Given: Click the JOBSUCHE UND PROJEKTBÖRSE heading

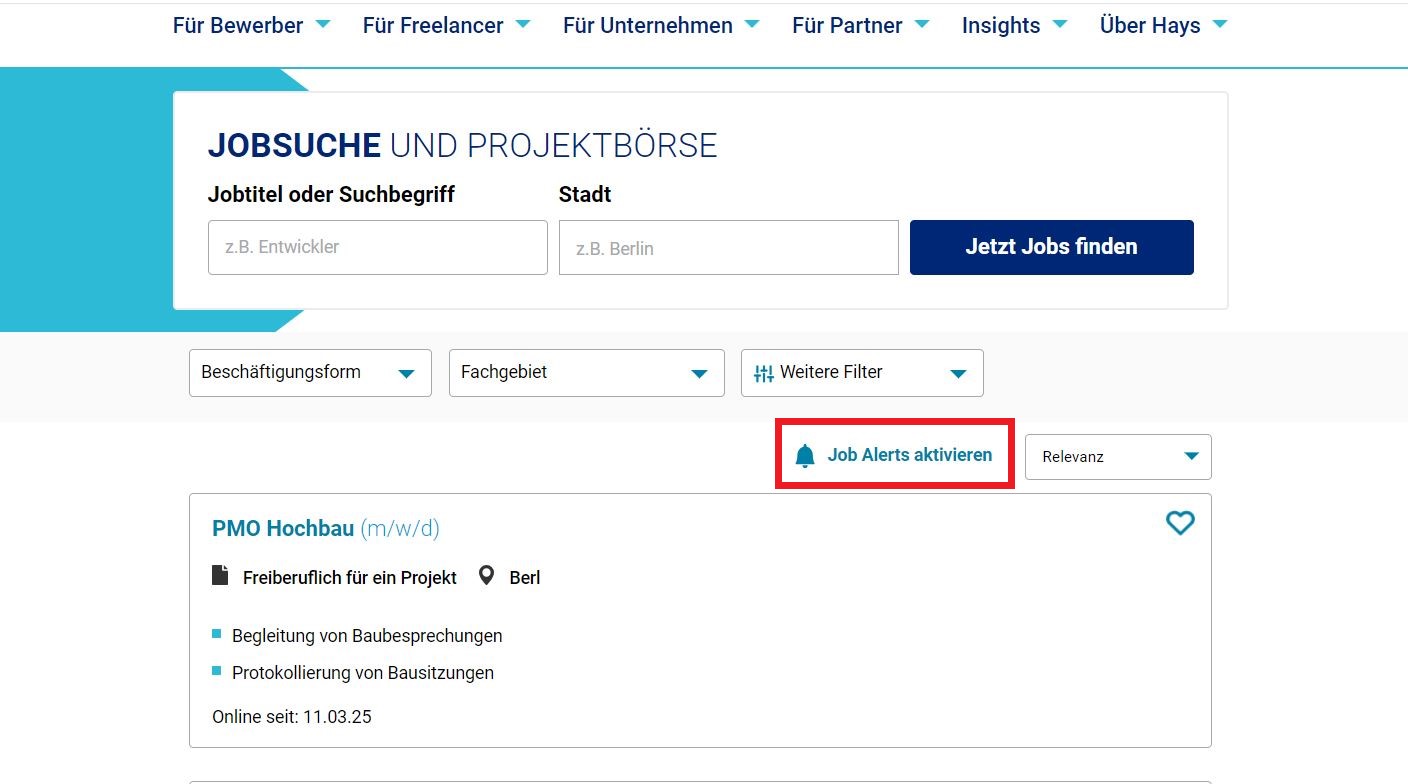Looking at the screenshot, I should [x=462, y=146].
